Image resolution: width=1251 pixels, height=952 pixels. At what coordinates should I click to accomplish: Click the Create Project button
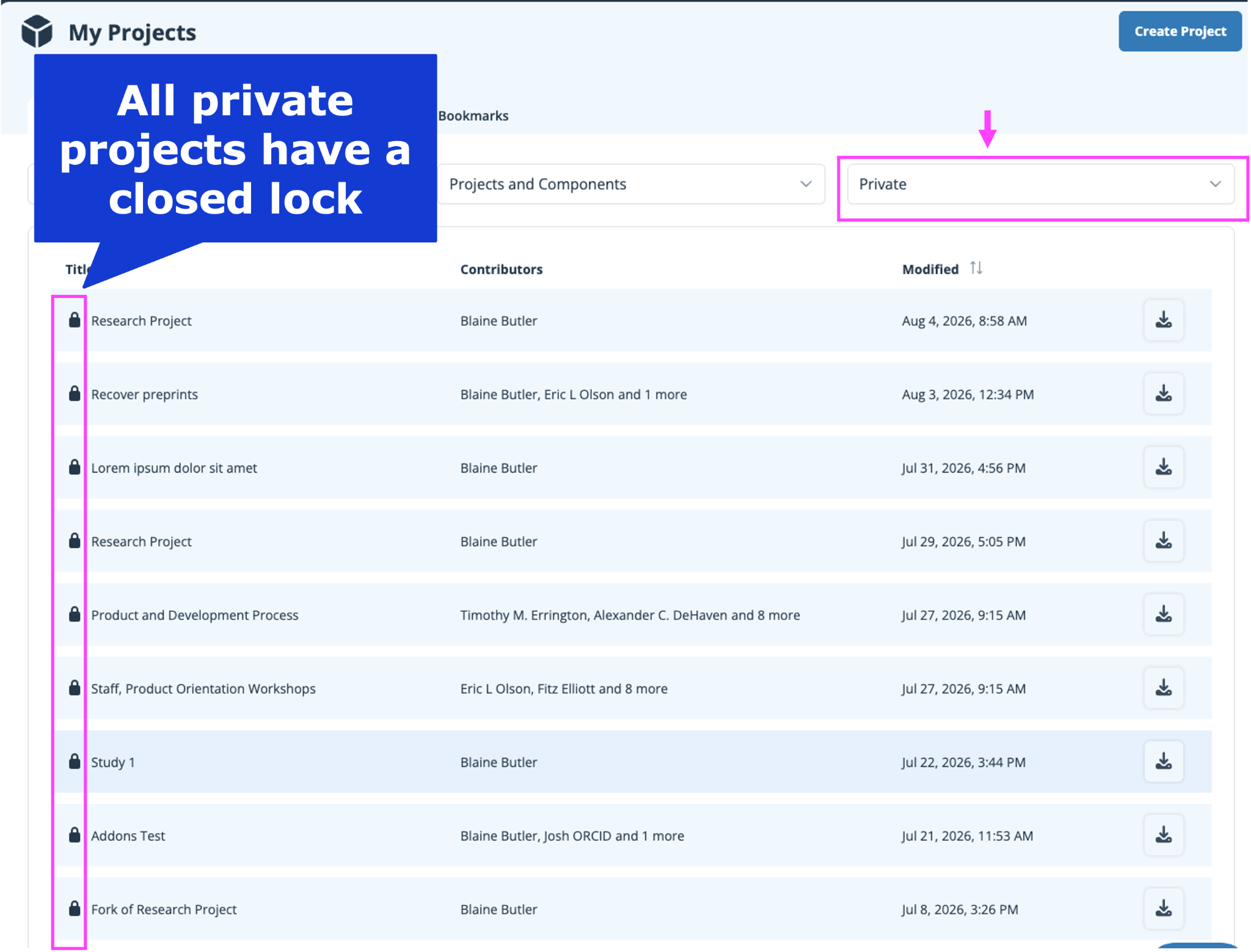(x=1180, y=31)
